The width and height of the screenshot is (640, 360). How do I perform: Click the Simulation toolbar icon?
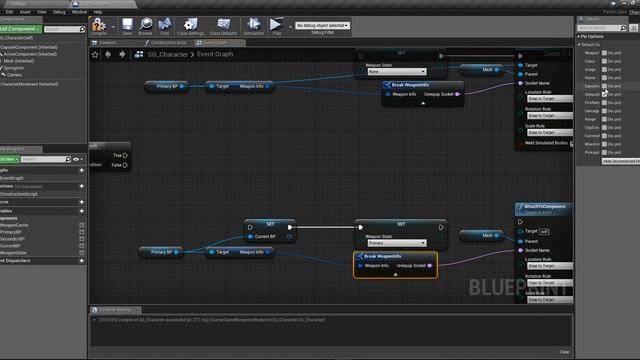click(253, 25)
